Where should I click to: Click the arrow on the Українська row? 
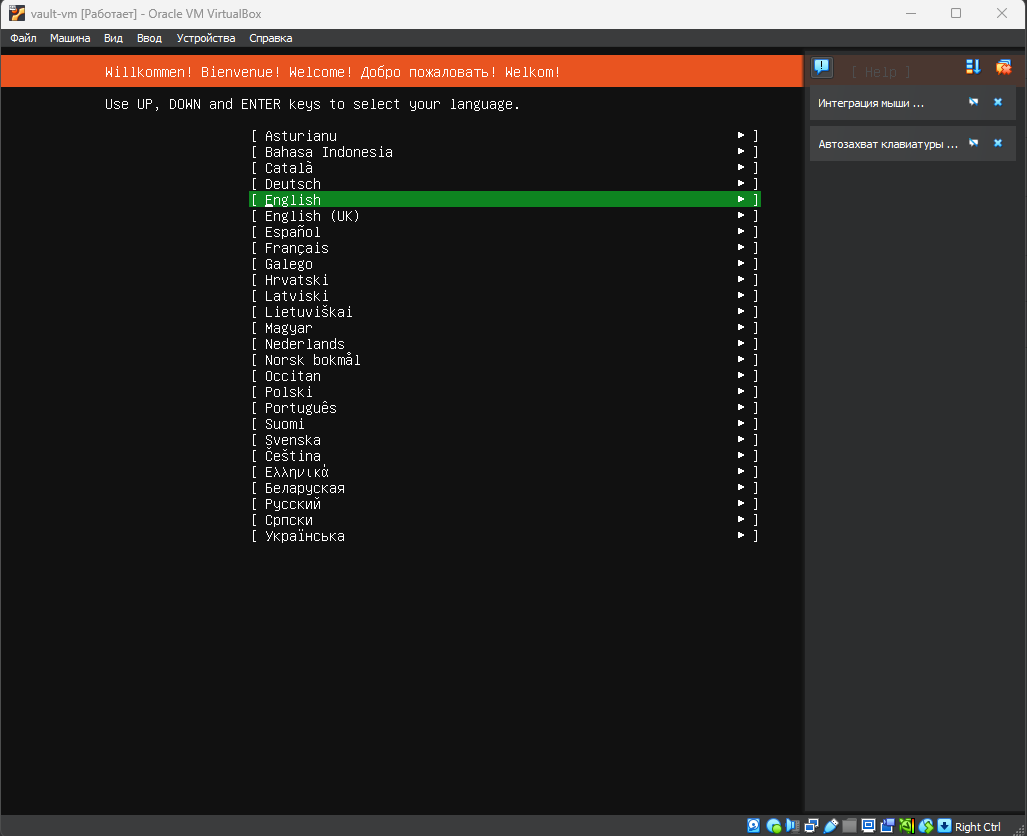pos(741,535)
